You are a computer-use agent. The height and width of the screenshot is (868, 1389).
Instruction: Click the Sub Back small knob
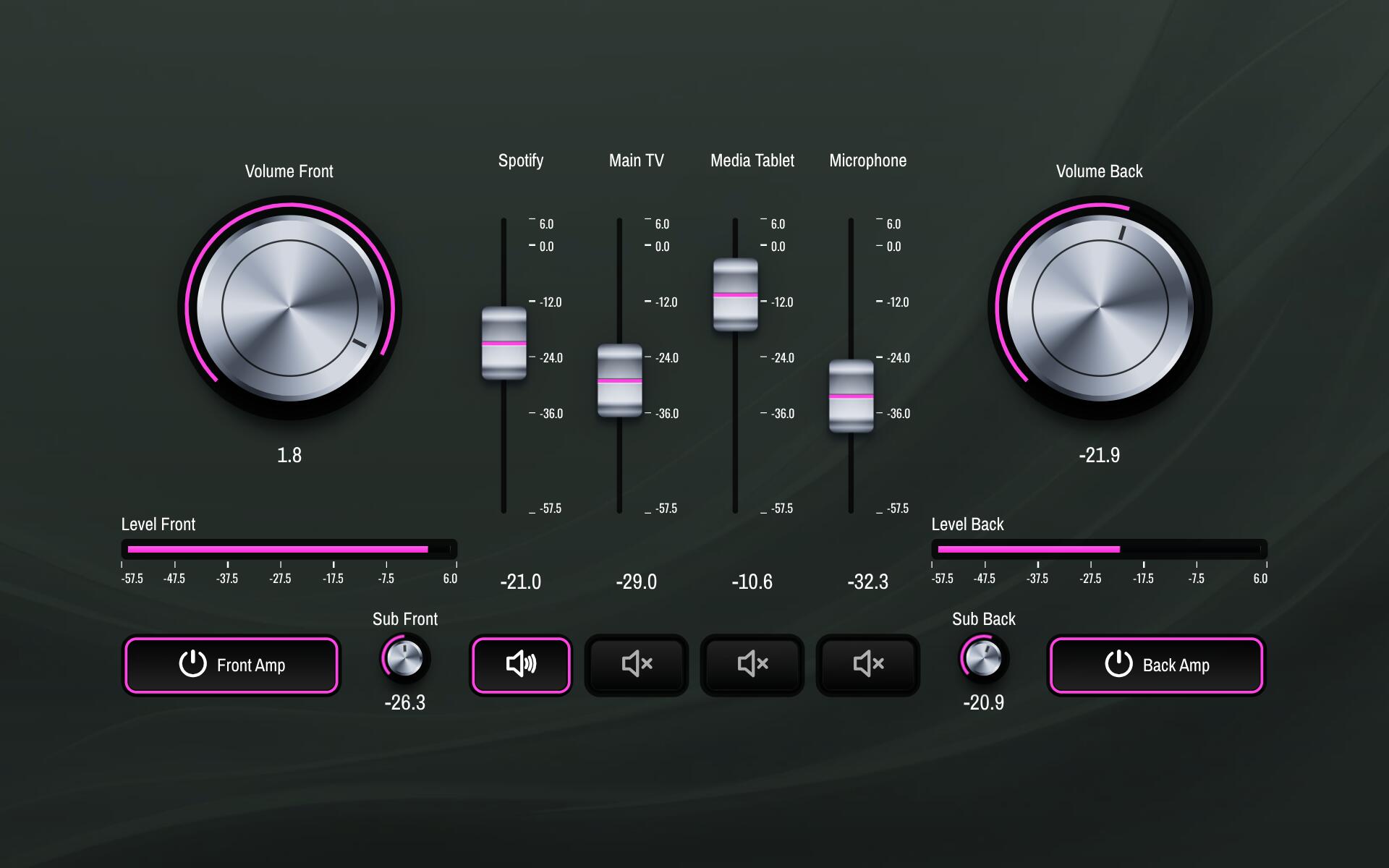(x=983, y=658)
